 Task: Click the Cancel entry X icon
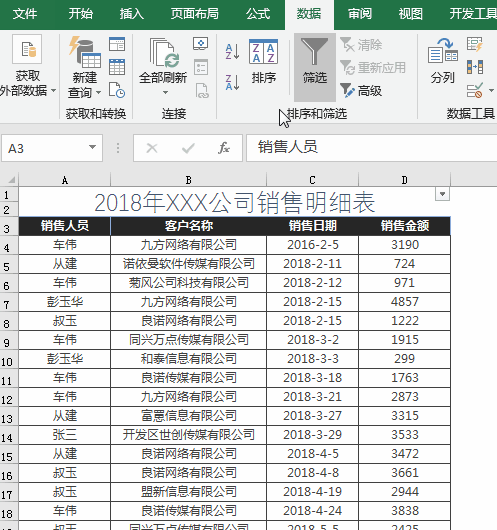tap(152, 148)
